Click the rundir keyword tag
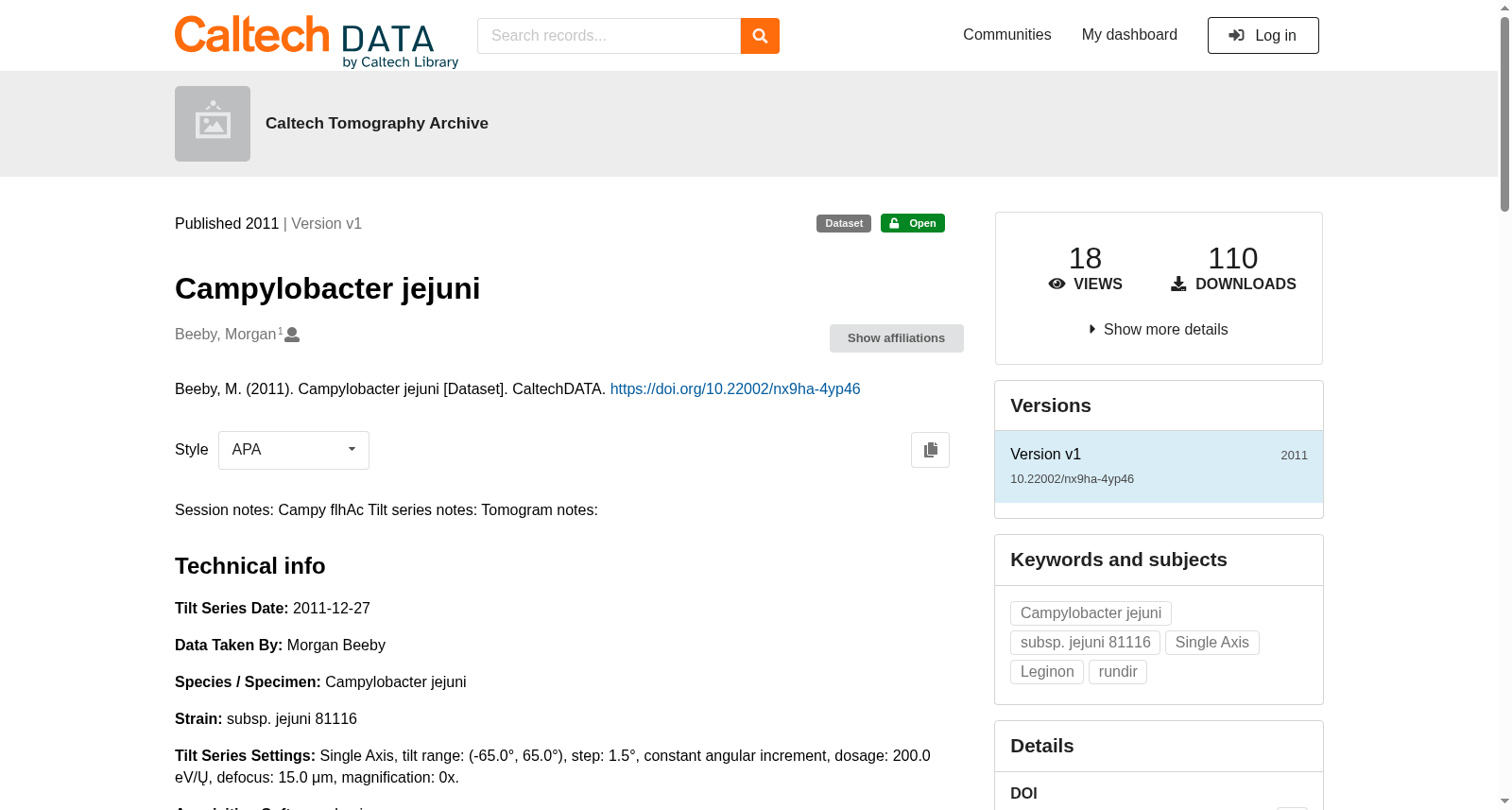 [1117, 672]
